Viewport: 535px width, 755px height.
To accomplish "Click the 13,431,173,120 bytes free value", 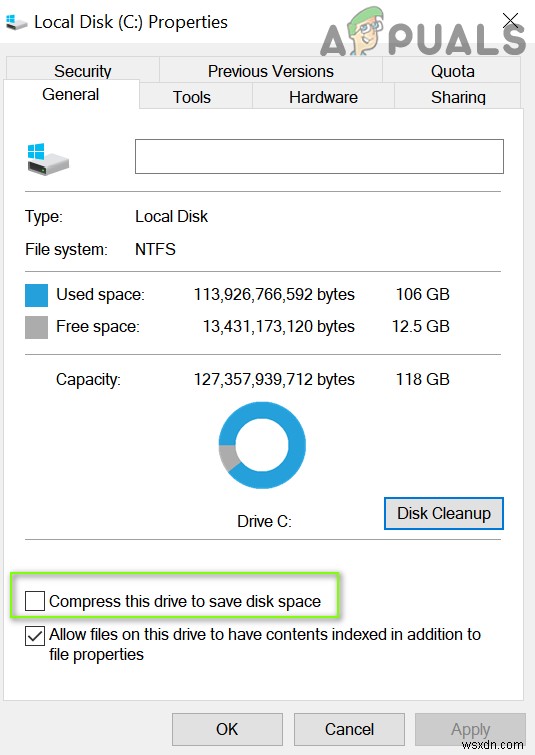I will (278, 326).
